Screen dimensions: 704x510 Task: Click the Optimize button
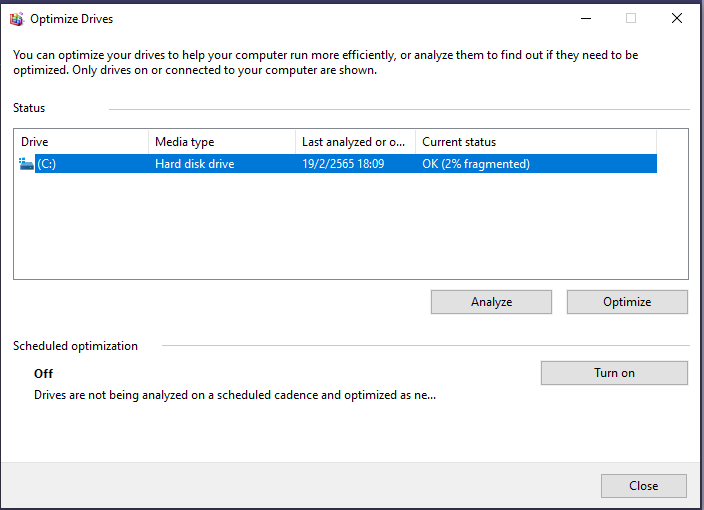click(627, 302)
